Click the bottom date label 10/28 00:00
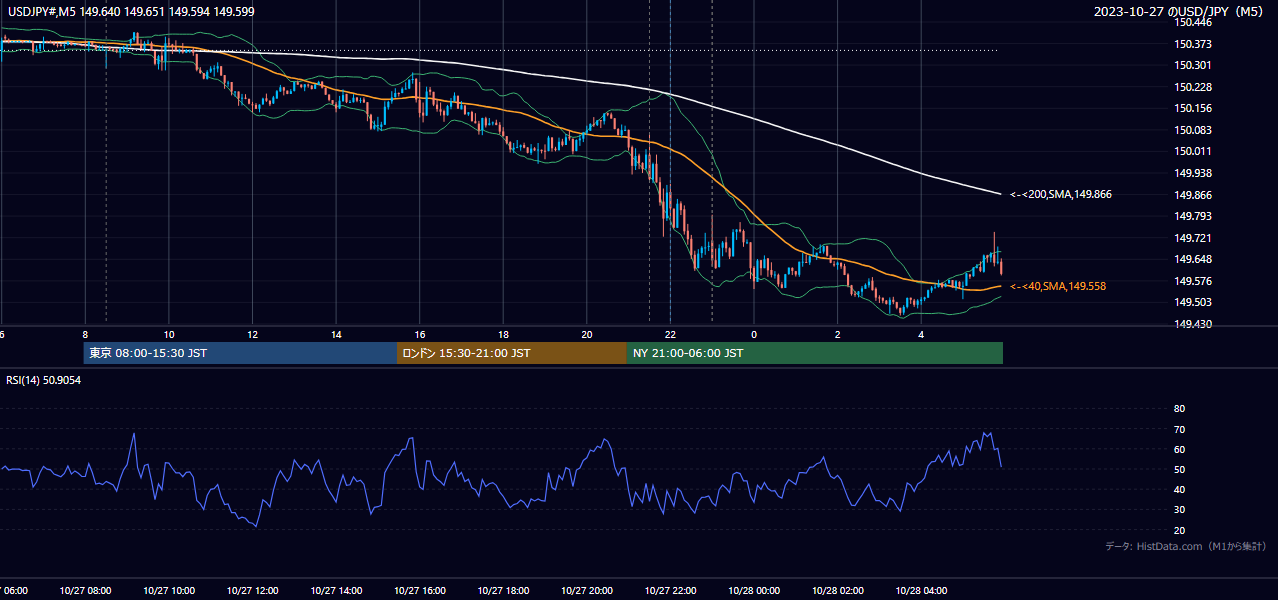Image resolution: width=1278 pixels, height=600 pixels. coord(754,591)
